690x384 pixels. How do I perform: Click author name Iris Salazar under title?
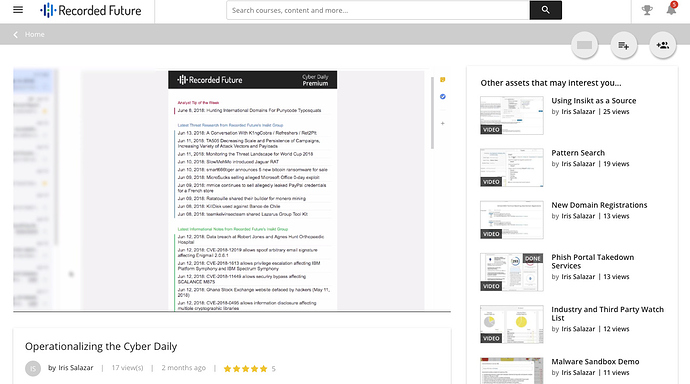(76, 368)
